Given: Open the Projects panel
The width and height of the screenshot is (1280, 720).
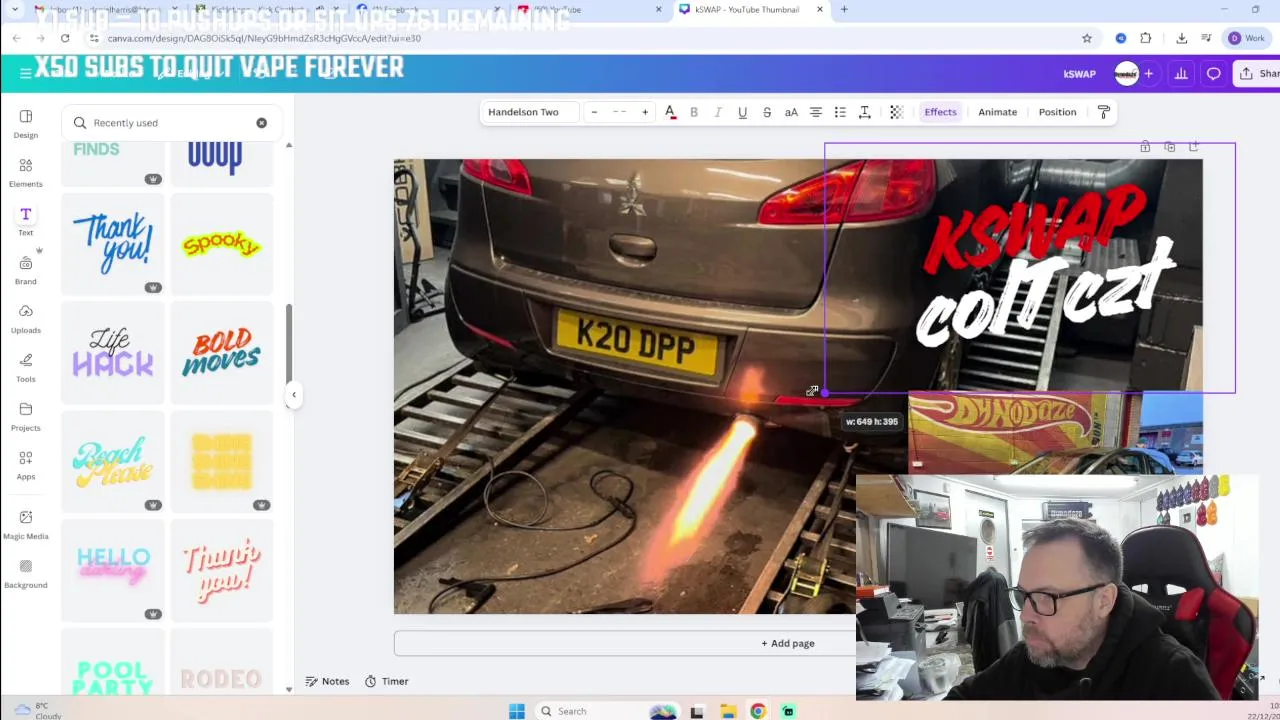Looking at the screenshot, I should (26, 417).
